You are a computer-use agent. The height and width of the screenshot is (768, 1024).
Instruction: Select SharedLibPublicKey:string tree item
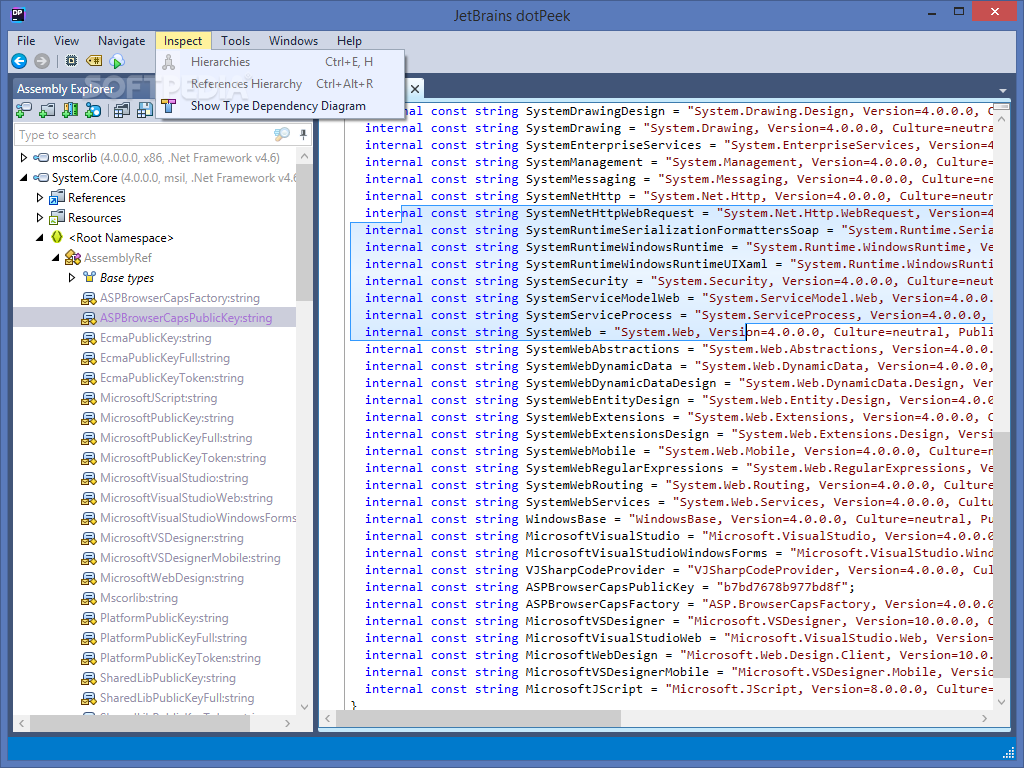point(167,678)
